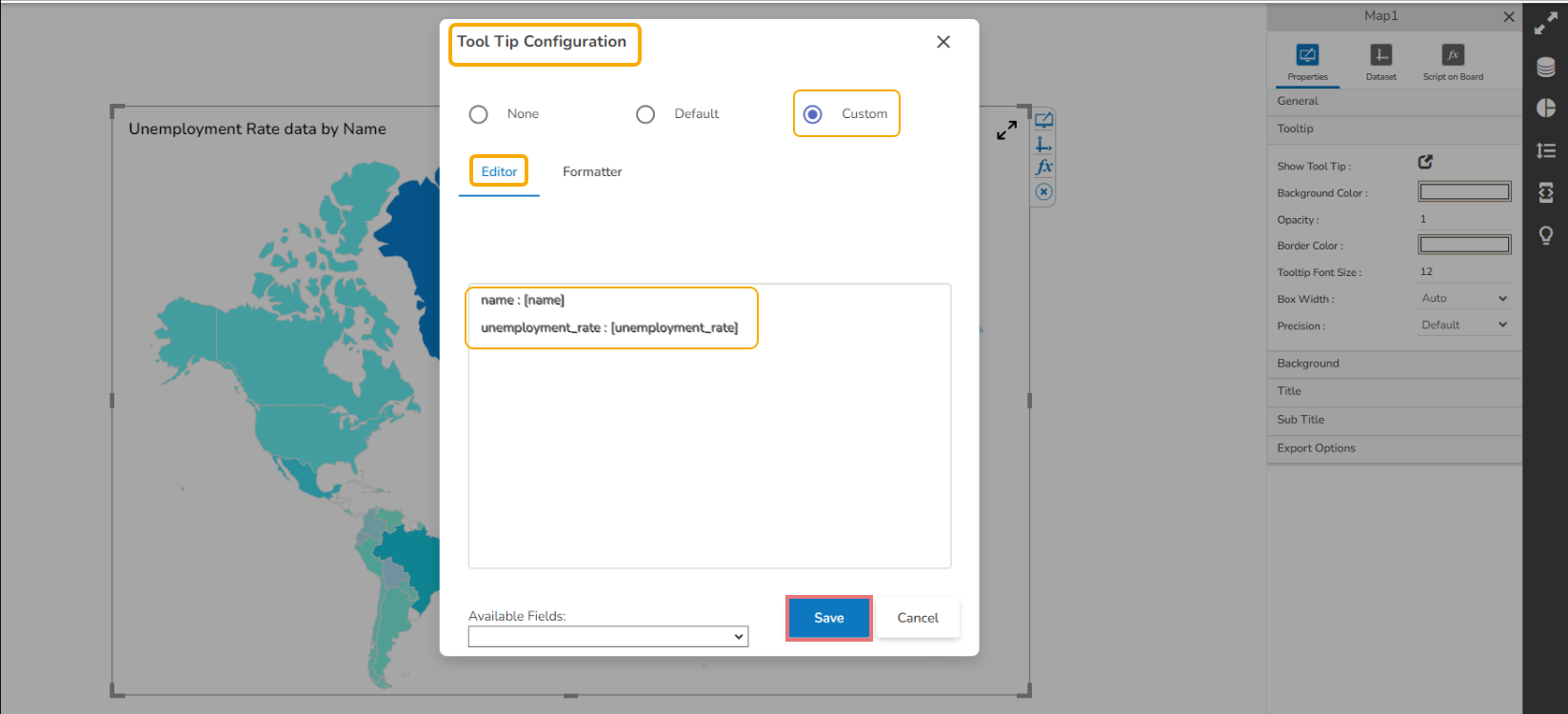The width and height of the screenshot is (1568, 714).
Task: Click inside the tooltip editor text area
Action: (x=709, y=426)
